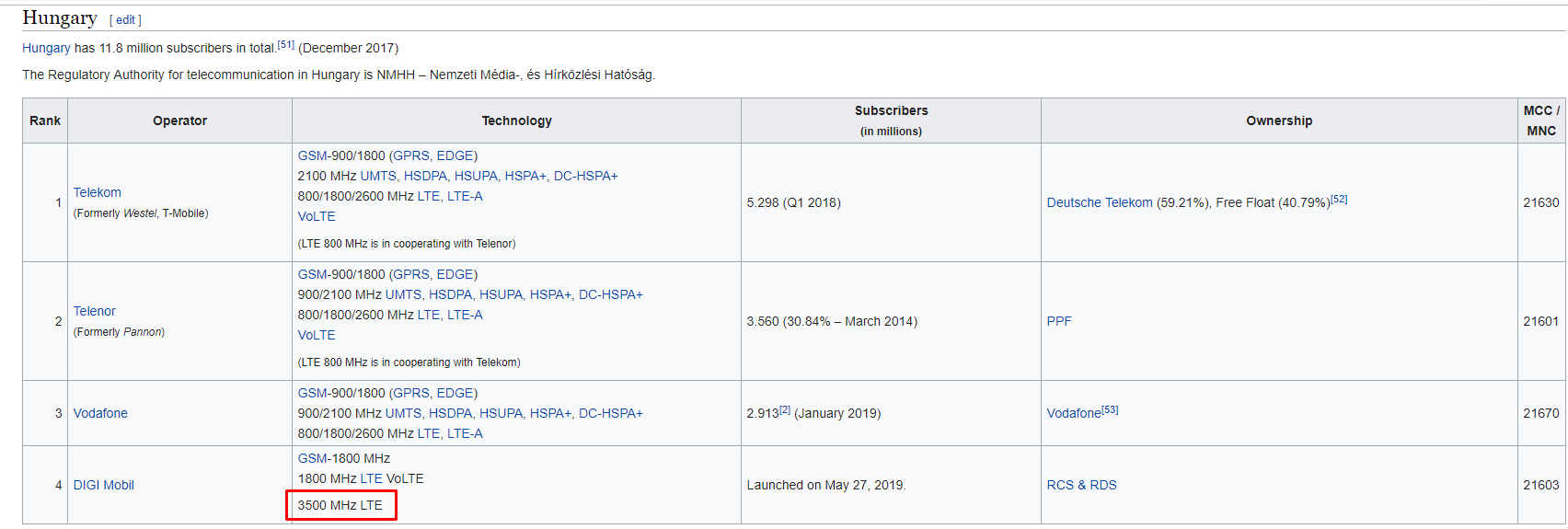
Task: Click HSUPA link in Telekom row
Action: pyautogui.click(x=477, y=176)
